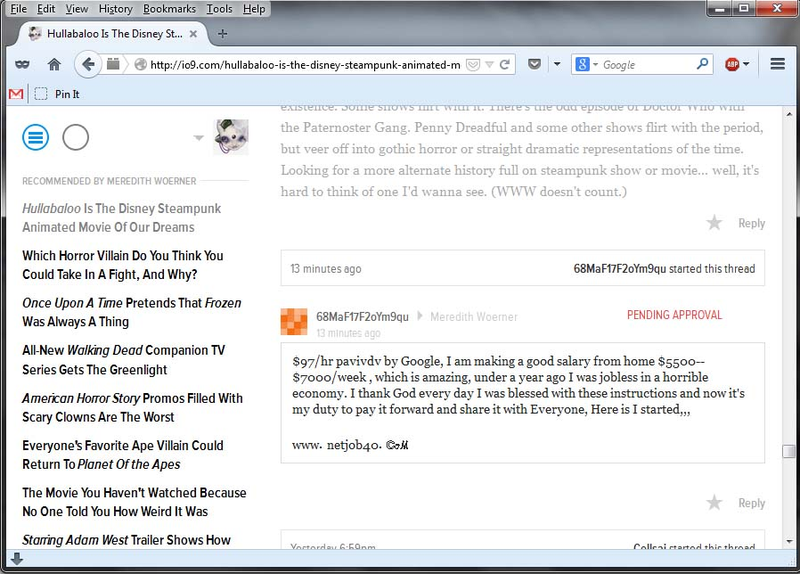Click the history folder icon beside back button

click(x=113, y=64)
